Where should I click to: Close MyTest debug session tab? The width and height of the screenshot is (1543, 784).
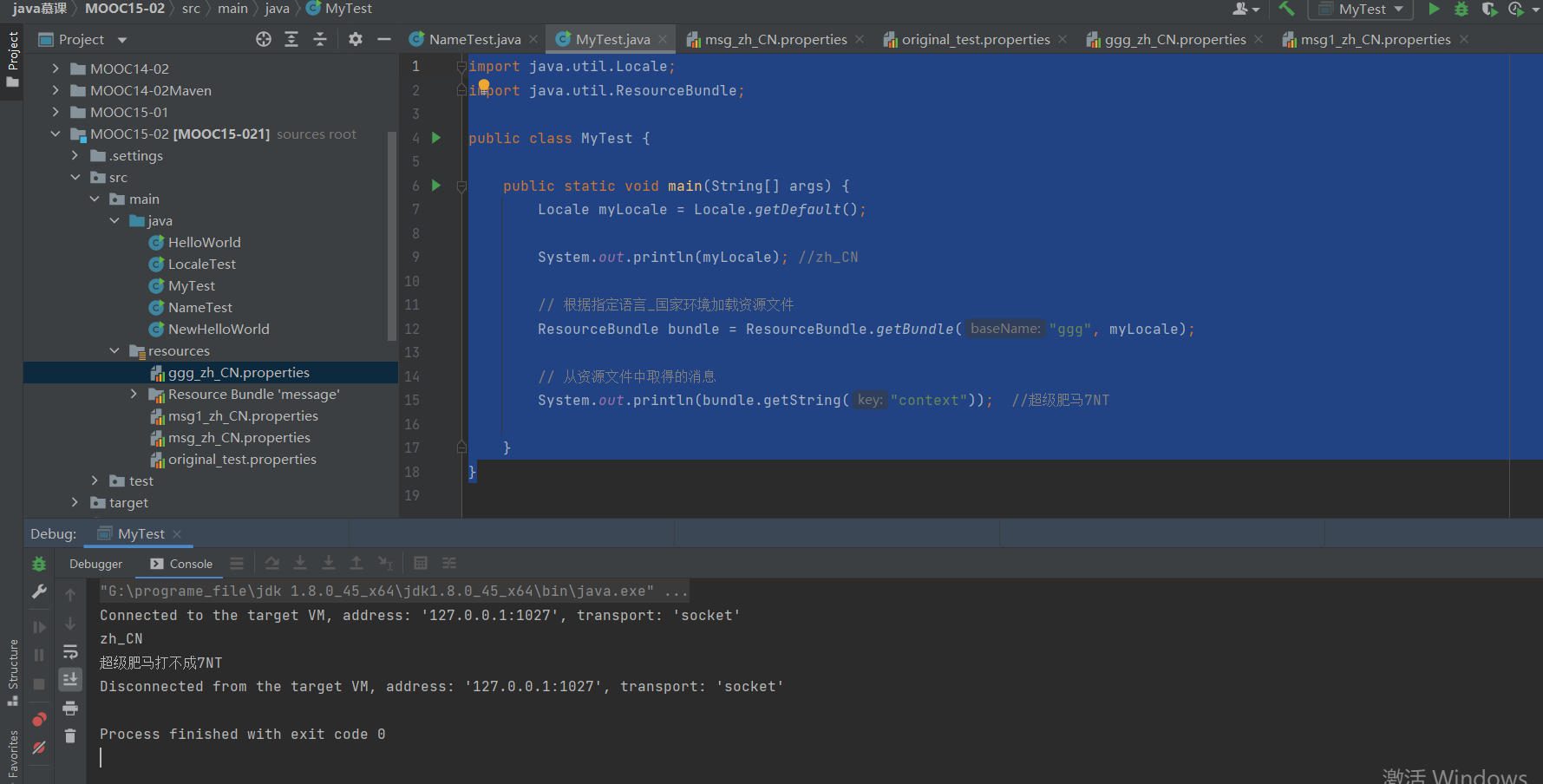click(177, 534)
